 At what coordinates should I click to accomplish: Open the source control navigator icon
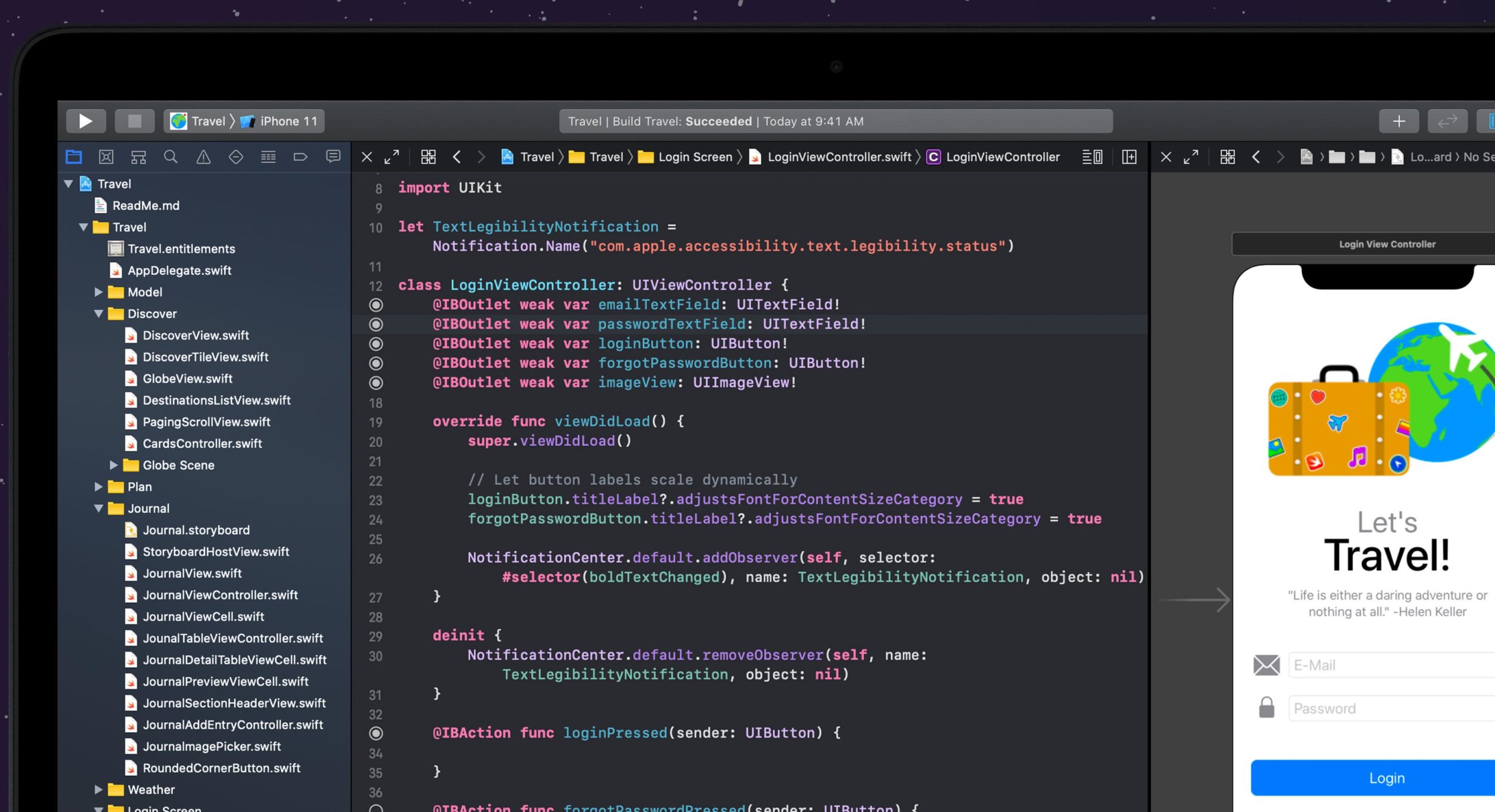pos(106,156)
